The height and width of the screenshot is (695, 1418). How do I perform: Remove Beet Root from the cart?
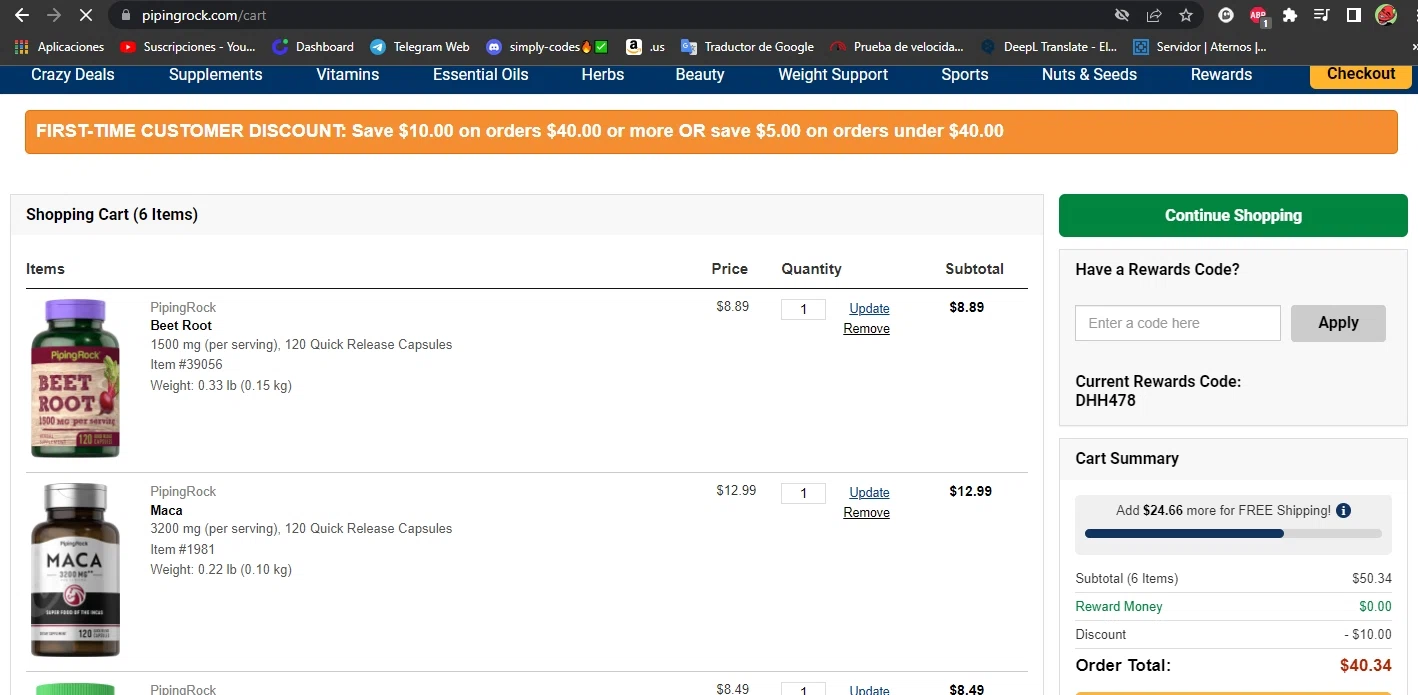[866, 329]
